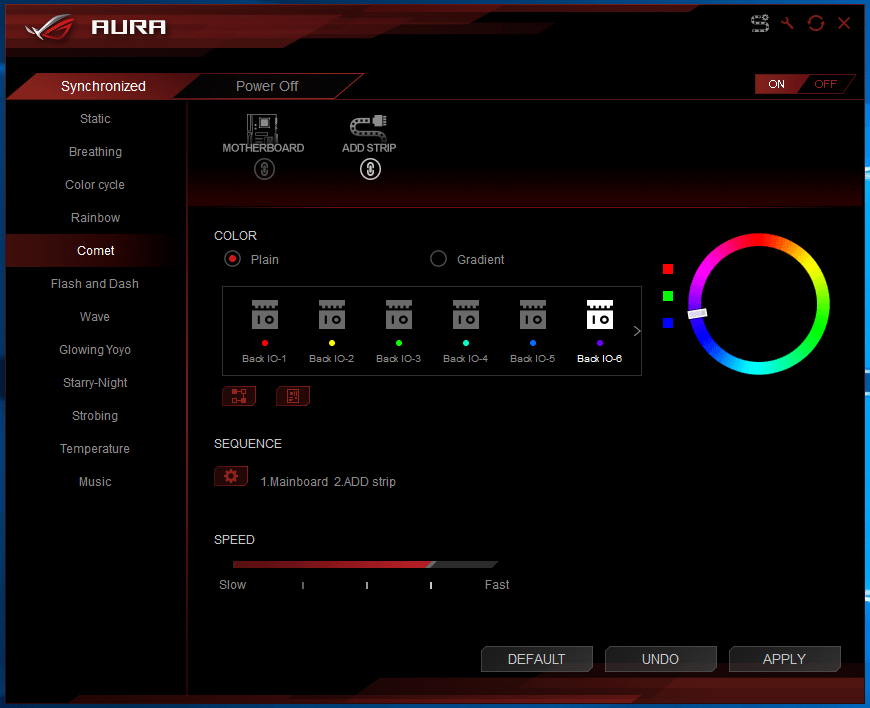The image size is (870, 708).
Task: Select the Strobing effect
Action: click(95, 416)
